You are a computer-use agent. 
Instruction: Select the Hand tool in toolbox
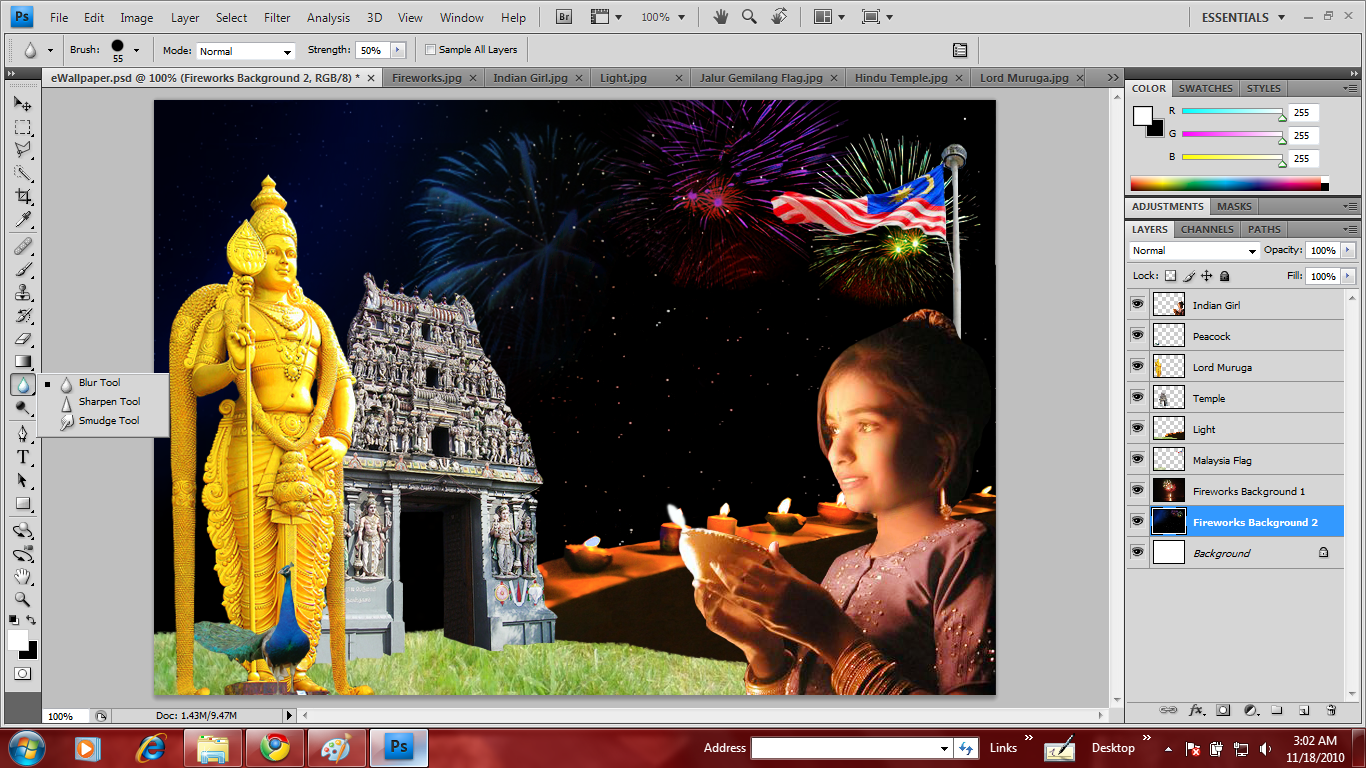[22, 576]
